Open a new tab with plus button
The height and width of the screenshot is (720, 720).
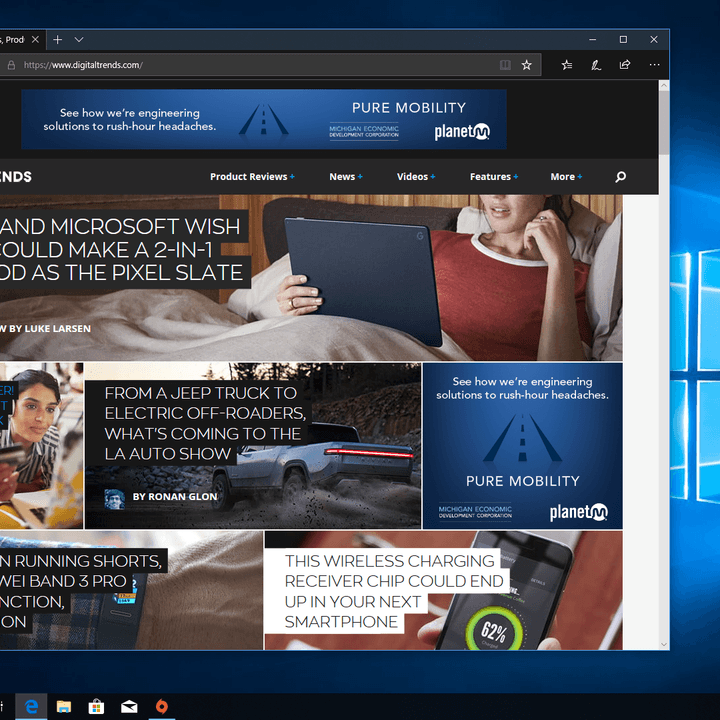(57, 40)
